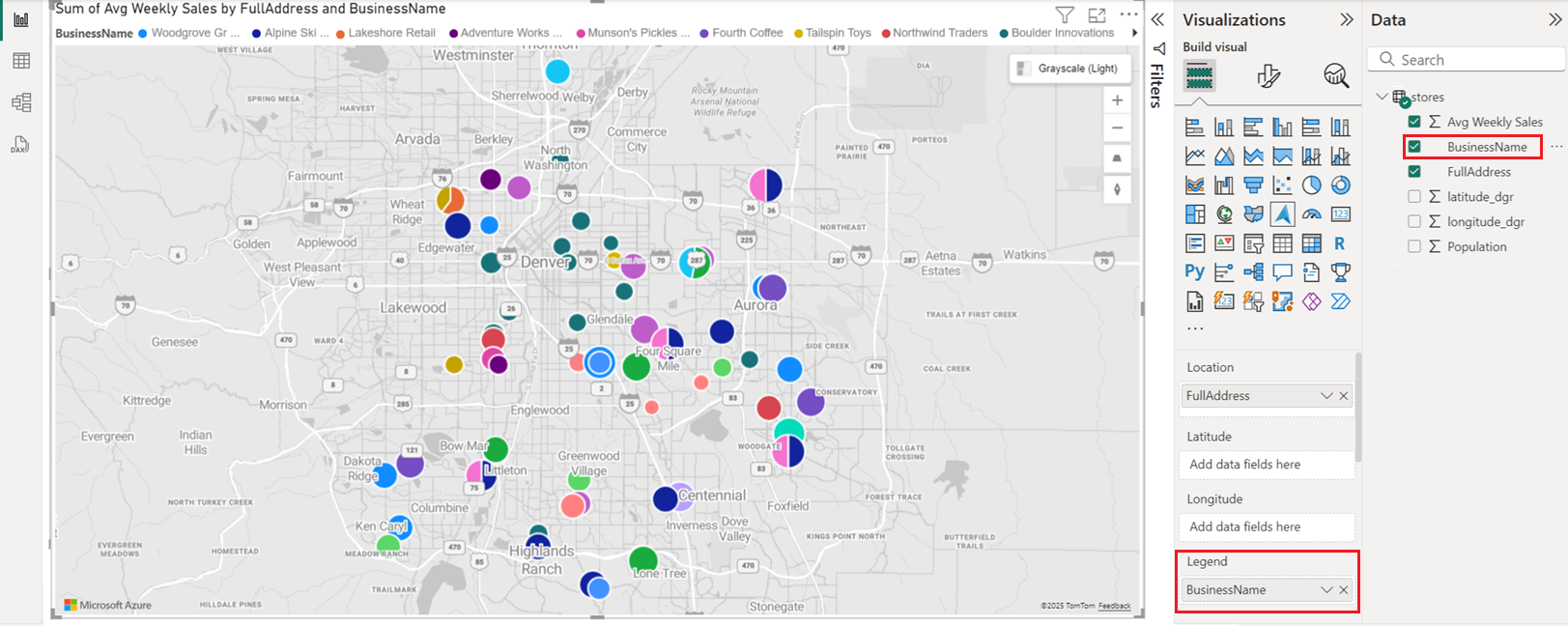Open FullAddress dropdown in Location well
Screen dimensions: 1568x626
(x=1326, y=396)
